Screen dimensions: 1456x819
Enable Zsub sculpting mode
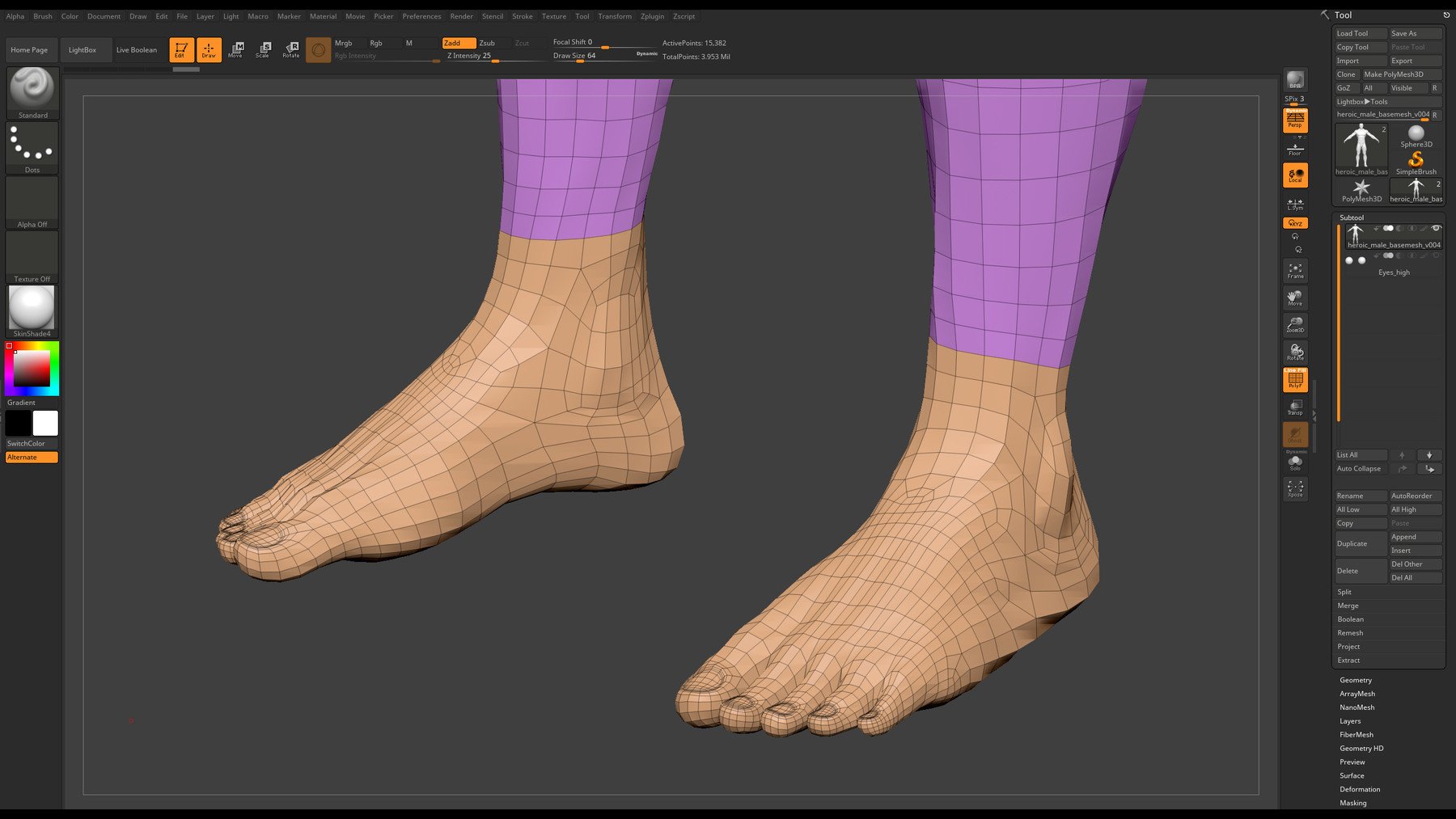coord(487,43)
